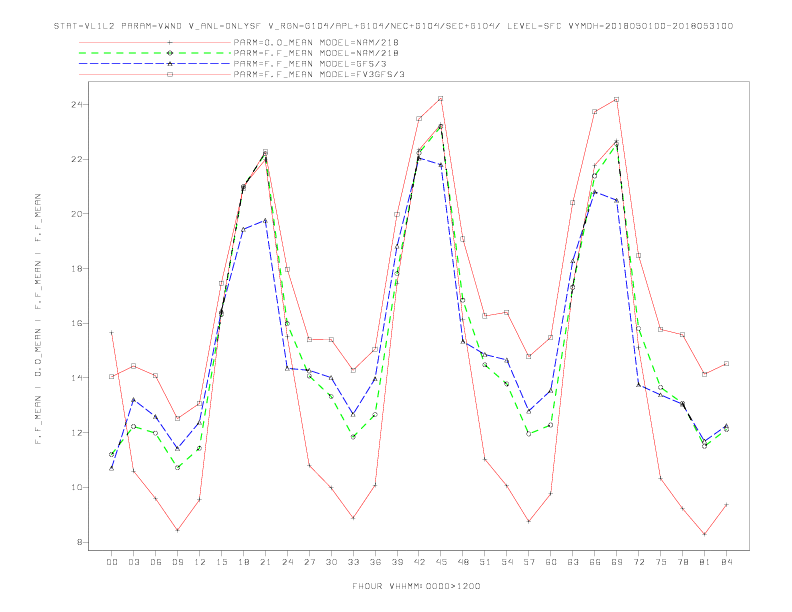This screenshot has width=792, height=612.
Task: Click x-axis tick label 75
Action: (661, 562)
